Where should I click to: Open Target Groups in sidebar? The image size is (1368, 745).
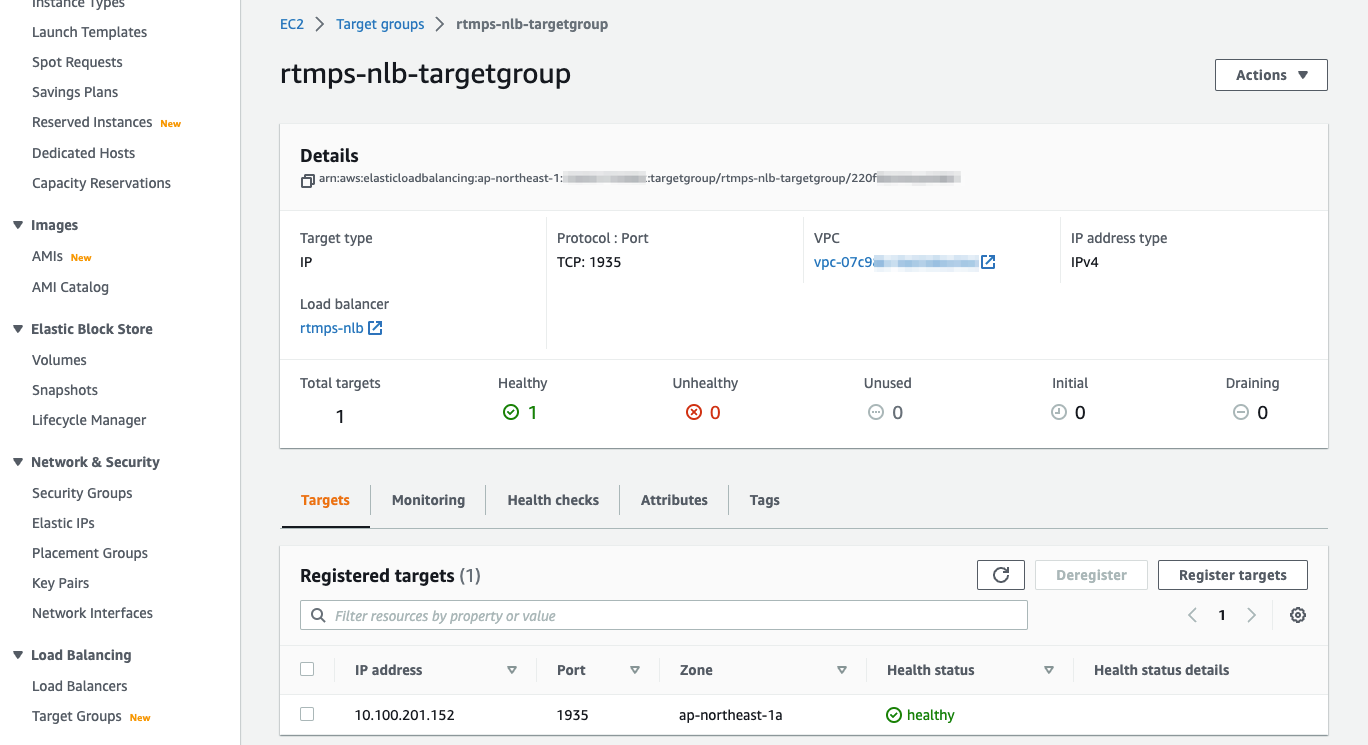click(x=77, y=716)
